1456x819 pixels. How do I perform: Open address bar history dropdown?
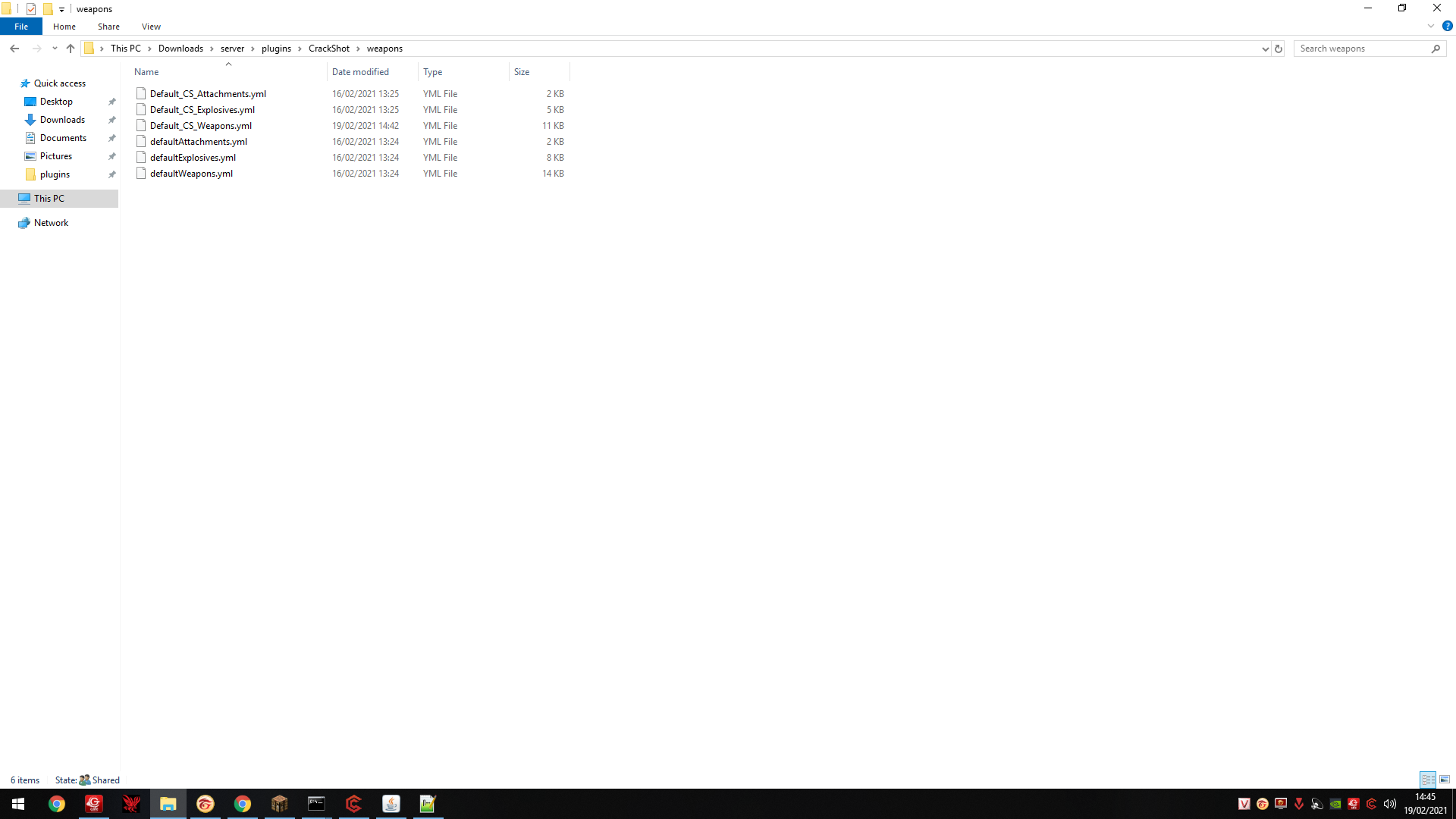(x=1265, y=49)
